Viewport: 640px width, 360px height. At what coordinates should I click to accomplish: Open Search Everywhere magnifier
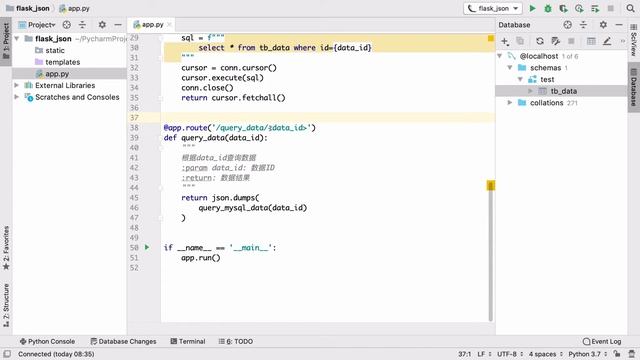630,8
